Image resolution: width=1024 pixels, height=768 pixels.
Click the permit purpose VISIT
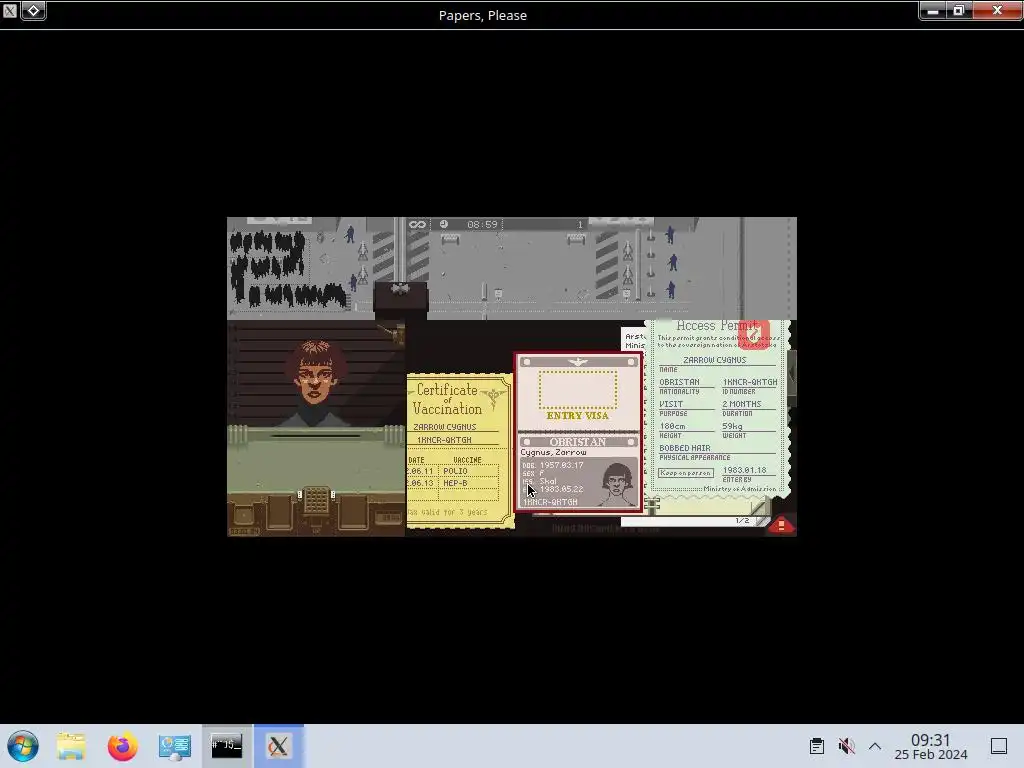[671, 404]
